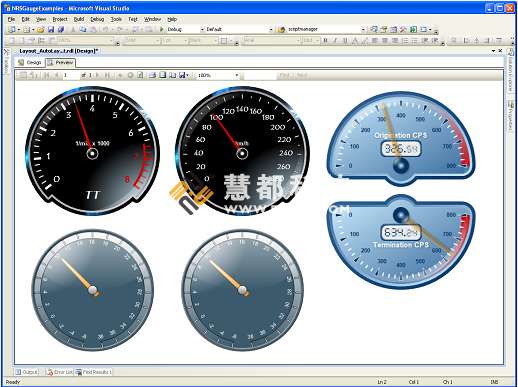The width and height of the screenshot is (518, 387).
Task: Click the Save All toolbar icon
Action: point(61,30)
